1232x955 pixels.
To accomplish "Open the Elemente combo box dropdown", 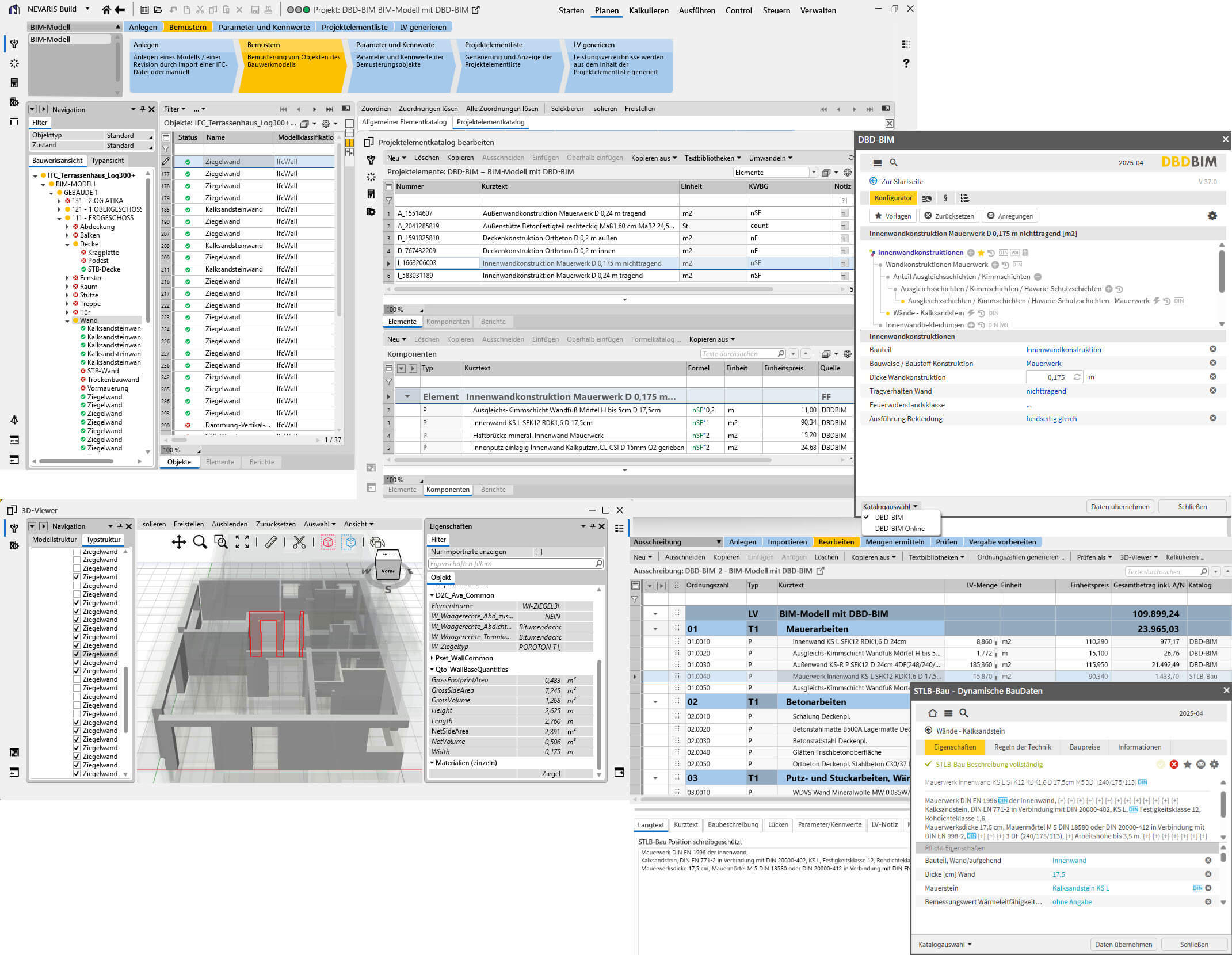I will [813, 172].
